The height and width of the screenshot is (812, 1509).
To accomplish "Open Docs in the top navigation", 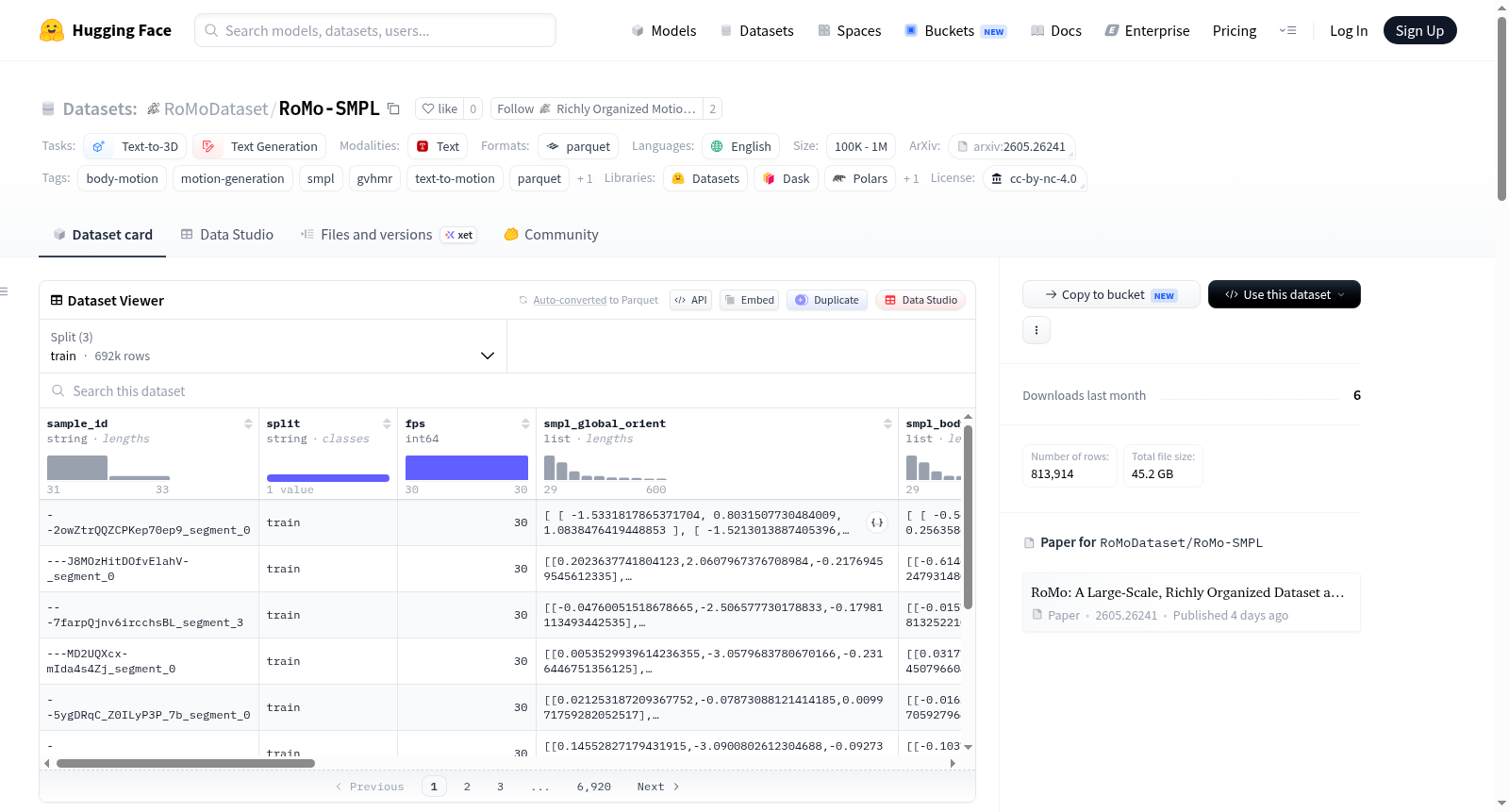I will tap(1056, 31).
